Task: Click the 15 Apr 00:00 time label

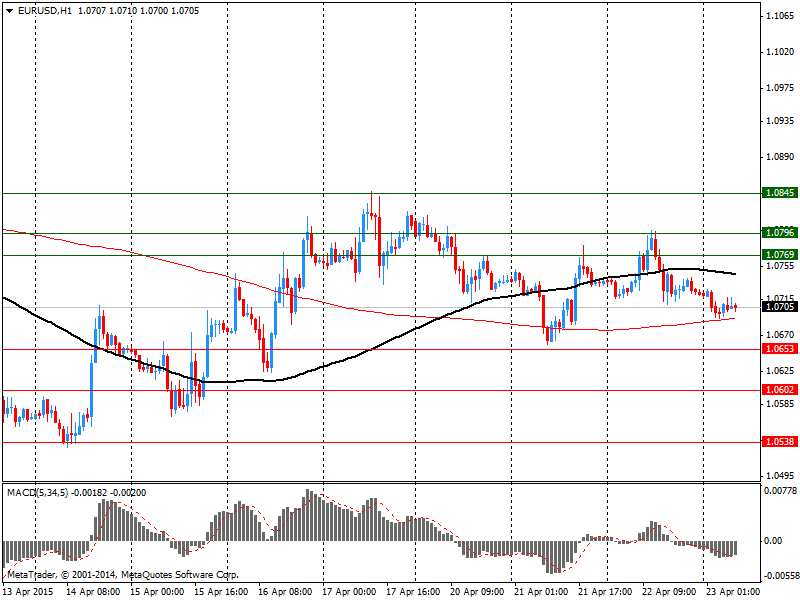Action: pos(157,592)
